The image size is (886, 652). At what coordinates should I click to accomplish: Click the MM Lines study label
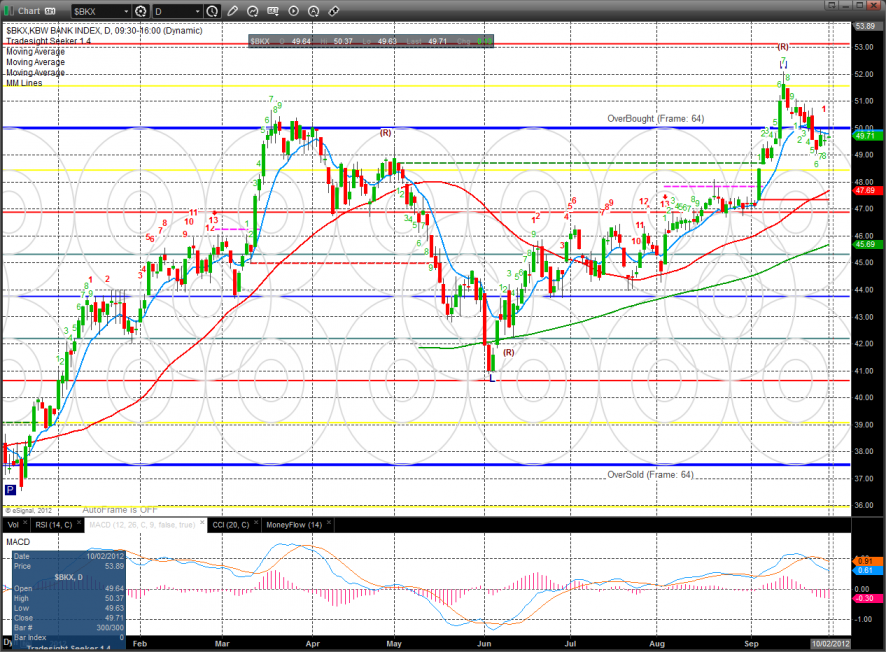click(x=24, y=83)
